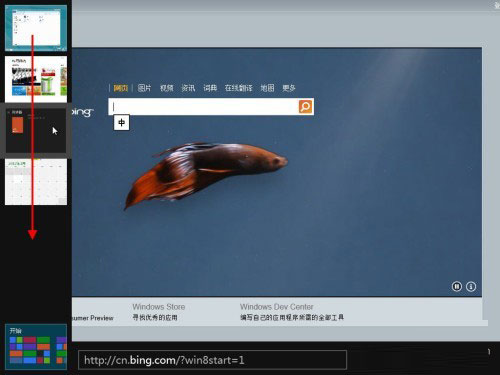Pause the Bing background animation
The height and width of the screenshot is (375, 500).
(x=457, y=286)
